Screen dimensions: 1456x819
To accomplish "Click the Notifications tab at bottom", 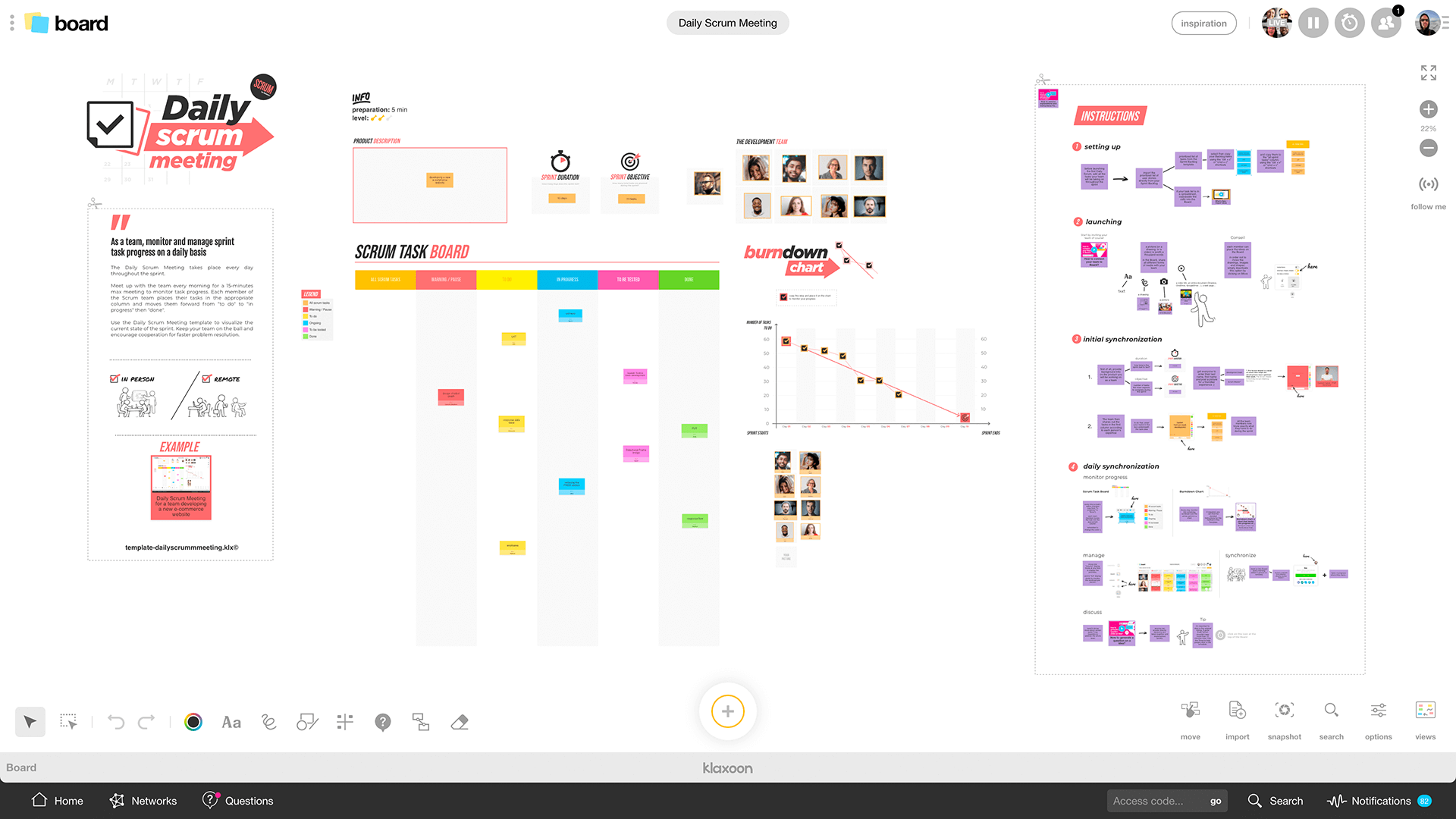I will click(1380, 800).
